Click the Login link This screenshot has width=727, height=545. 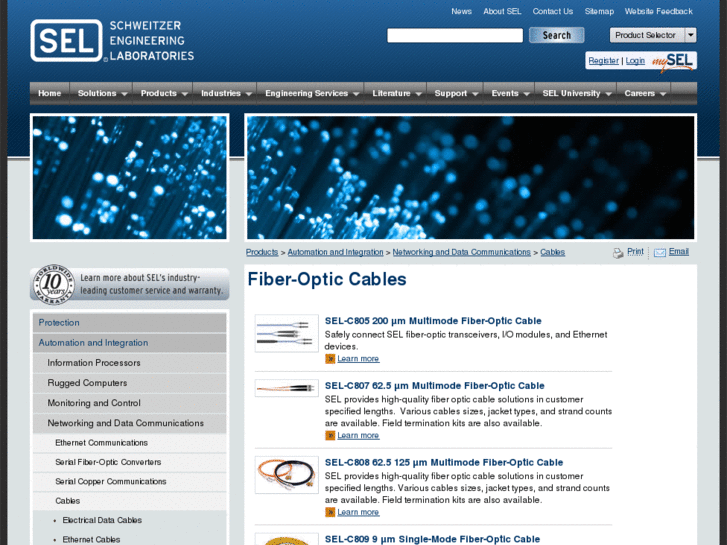tap(635, 61)
